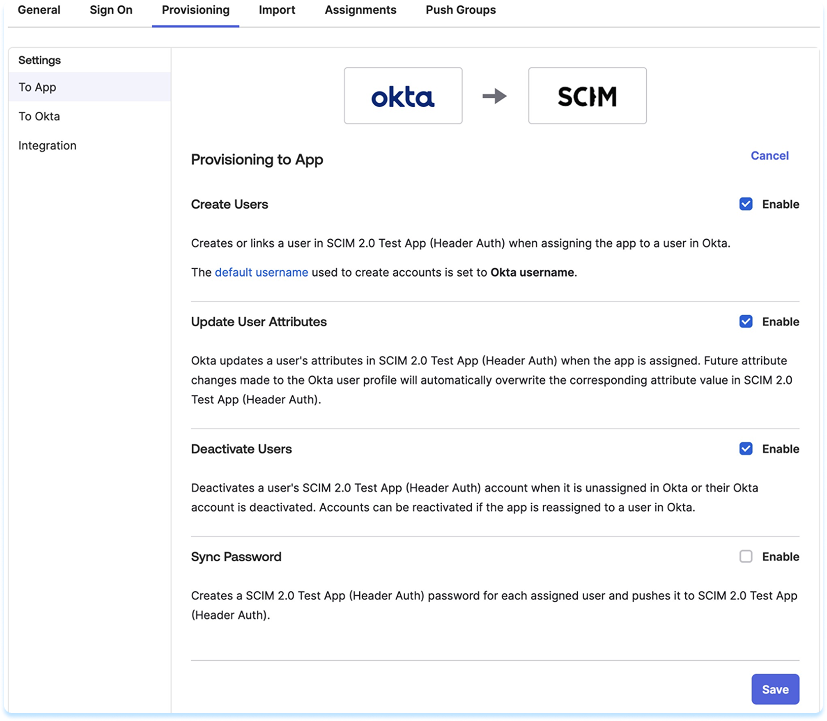
Task: Click the Provisioning to App heading
Action: (257, 160)
